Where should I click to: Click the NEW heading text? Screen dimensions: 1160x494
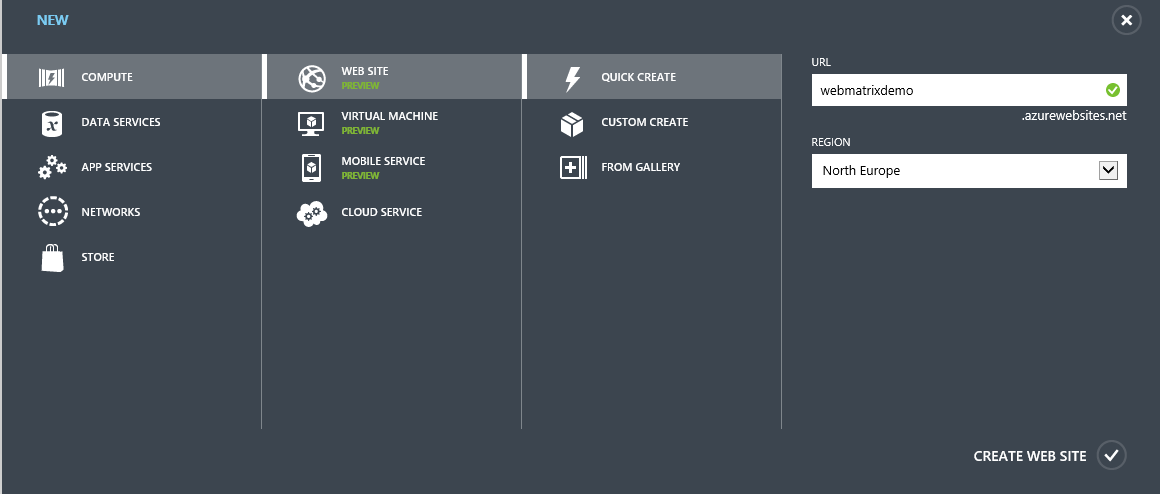(x=53, y=20)
